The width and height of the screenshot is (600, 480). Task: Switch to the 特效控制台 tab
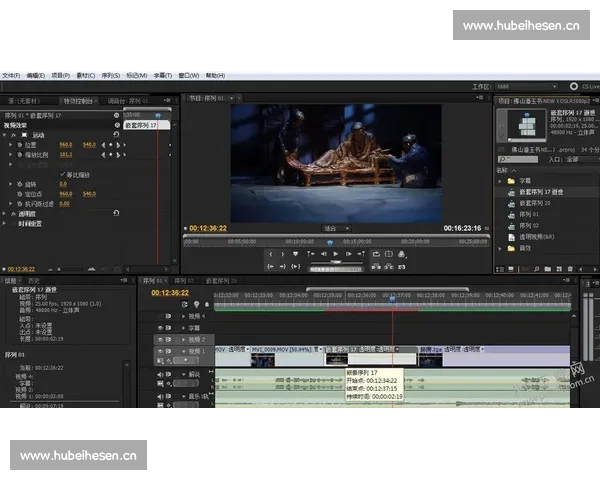click(x=78, y=100)
